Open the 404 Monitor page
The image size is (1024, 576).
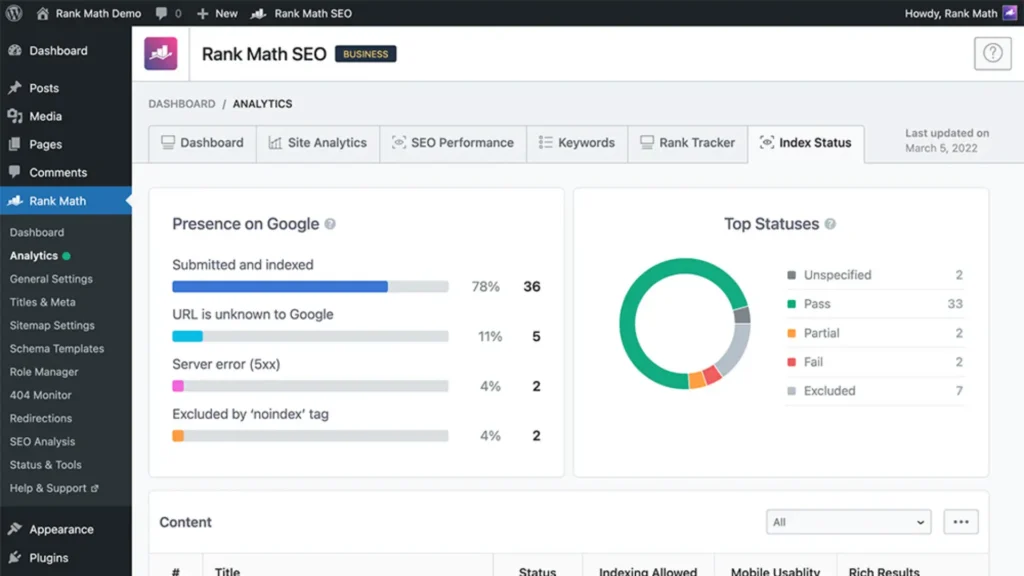[x=40, y=394]
